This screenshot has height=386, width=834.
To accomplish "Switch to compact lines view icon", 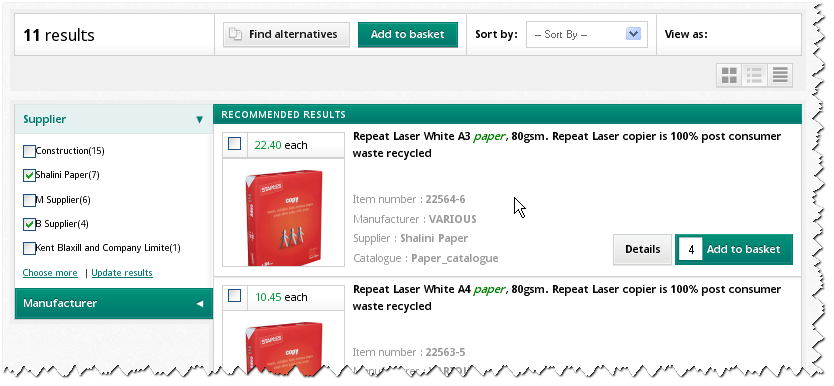I will coord(780,75).
